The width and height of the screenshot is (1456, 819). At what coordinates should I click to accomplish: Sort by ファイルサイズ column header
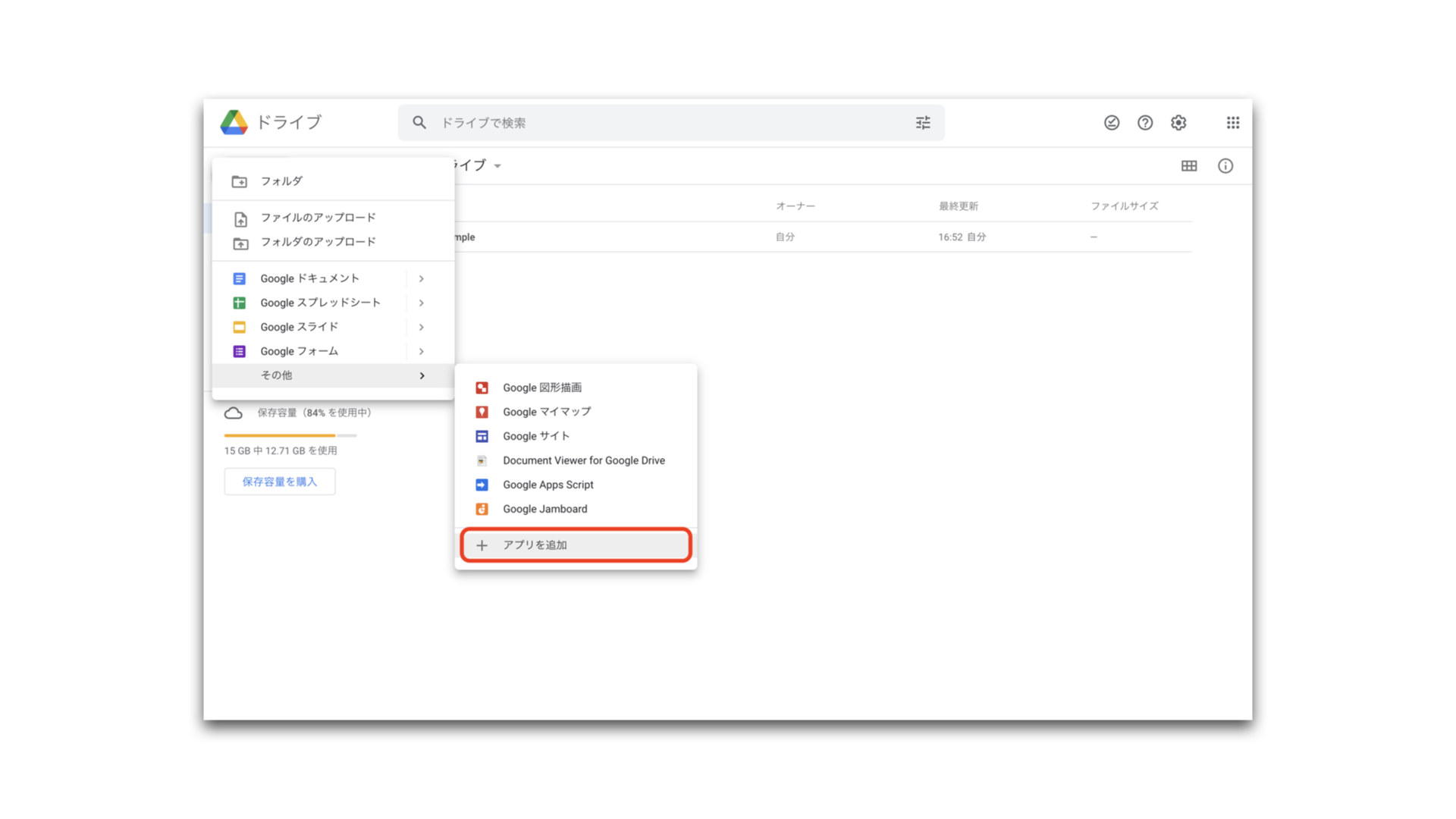pos(1125,206)
